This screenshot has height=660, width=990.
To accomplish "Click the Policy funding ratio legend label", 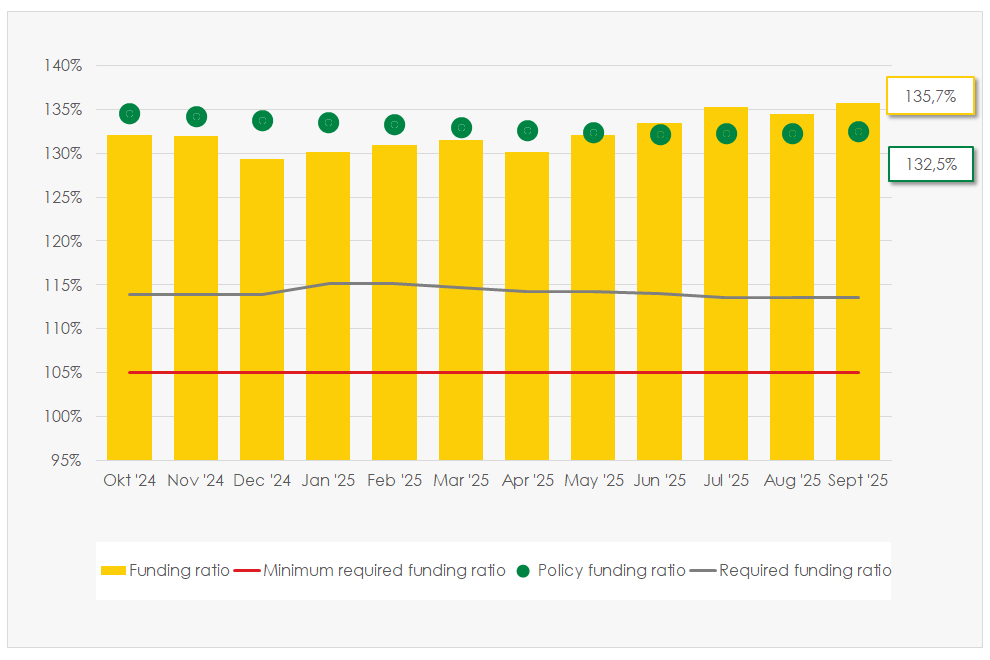I will [x=611, y=571].
